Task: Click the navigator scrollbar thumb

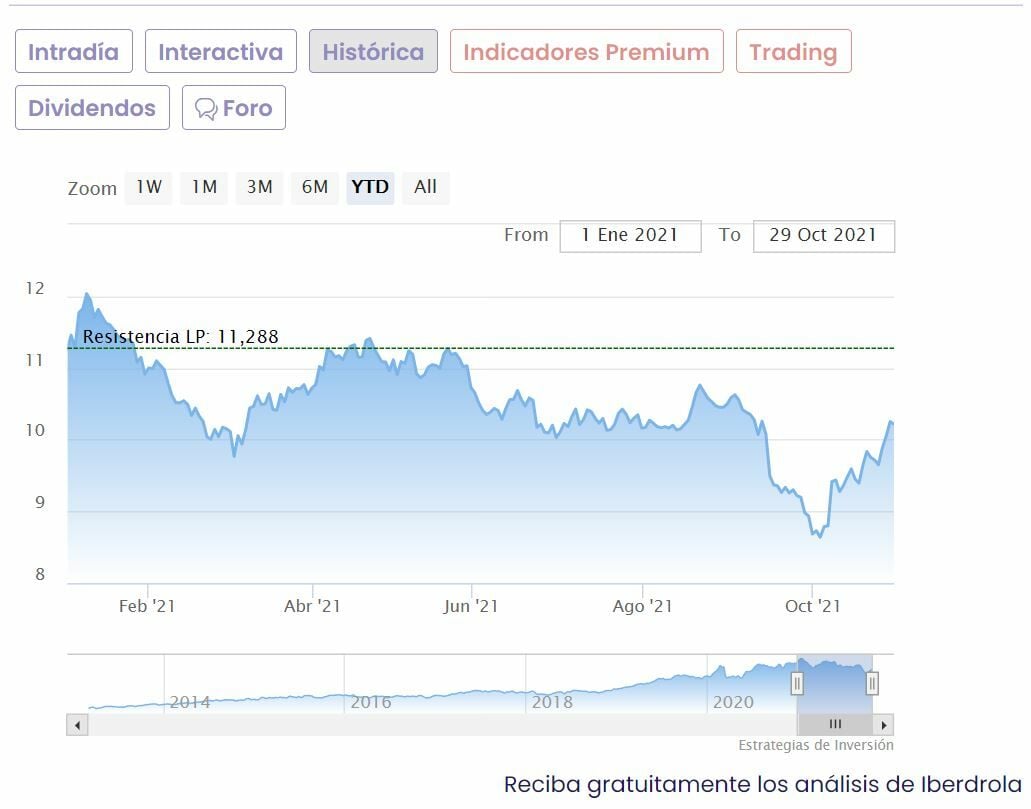Action: pyautogui.click(x=835, y=725)
